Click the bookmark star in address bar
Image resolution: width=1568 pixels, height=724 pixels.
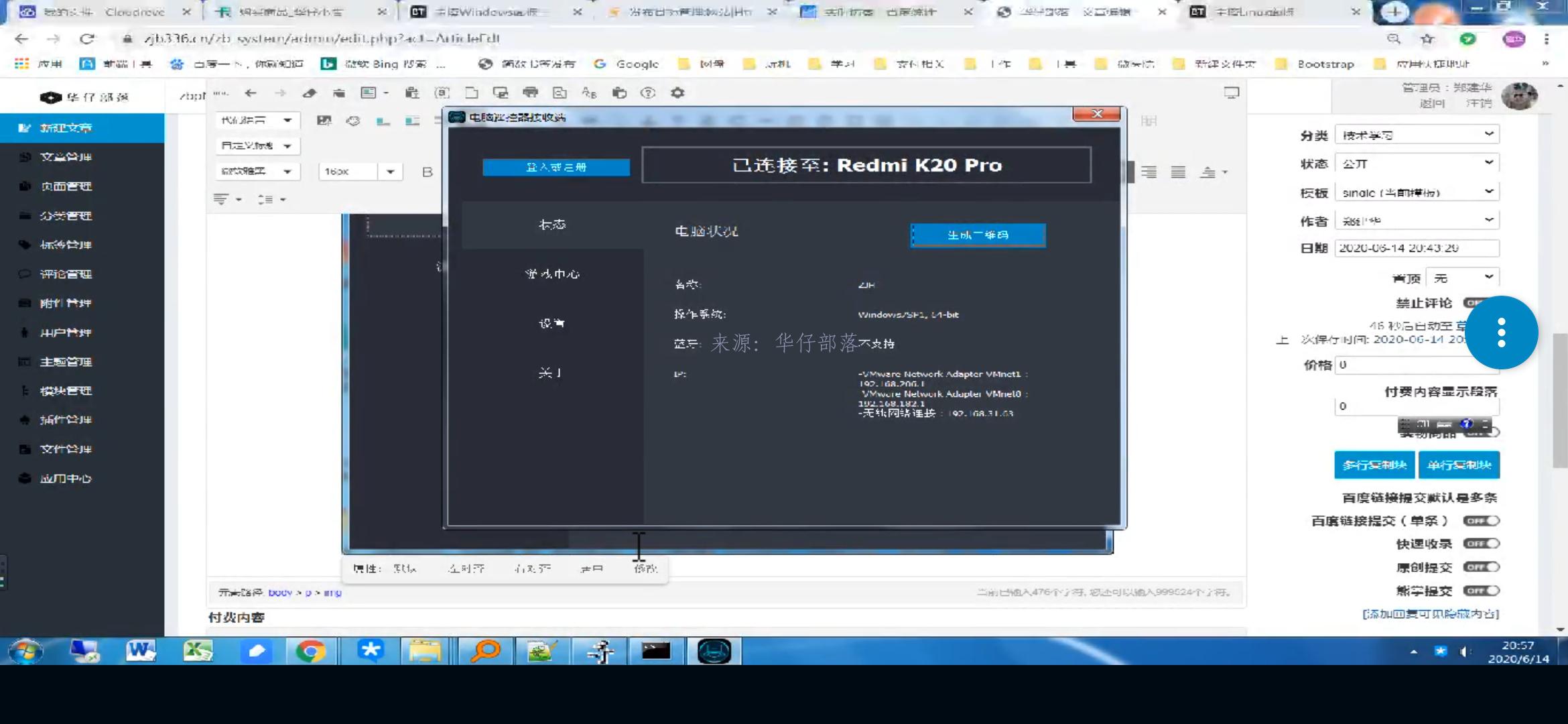click(1427, 39)
